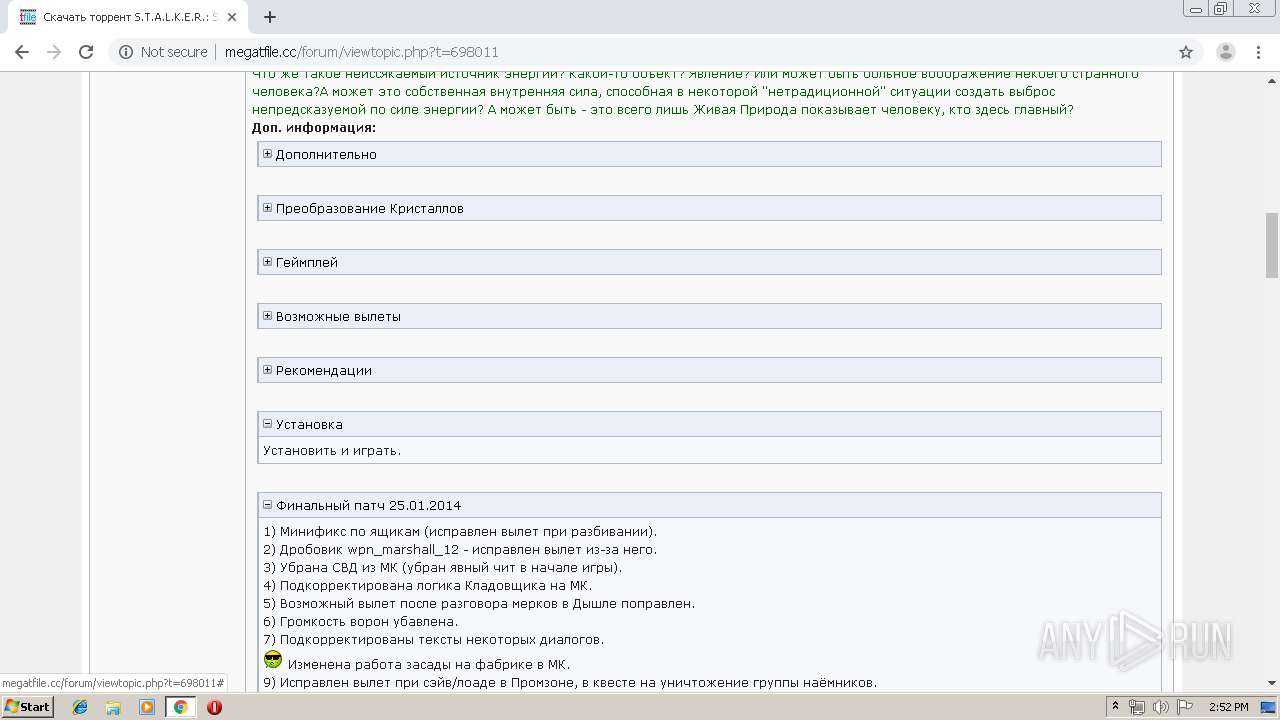Launch Internet Explorer from taskbar

80,707
